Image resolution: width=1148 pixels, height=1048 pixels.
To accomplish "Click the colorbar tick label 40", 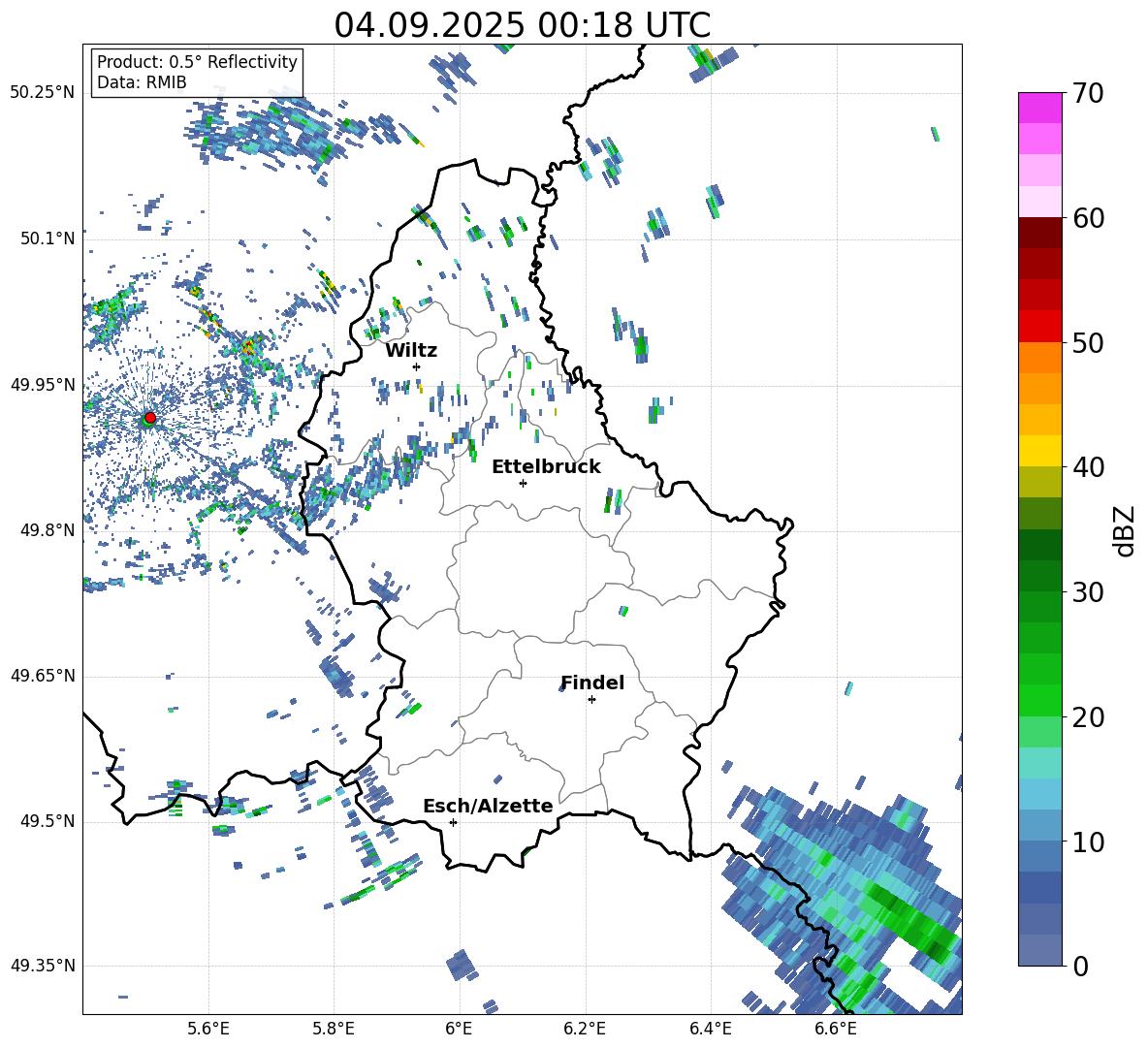I will (x=1088, y=467).
